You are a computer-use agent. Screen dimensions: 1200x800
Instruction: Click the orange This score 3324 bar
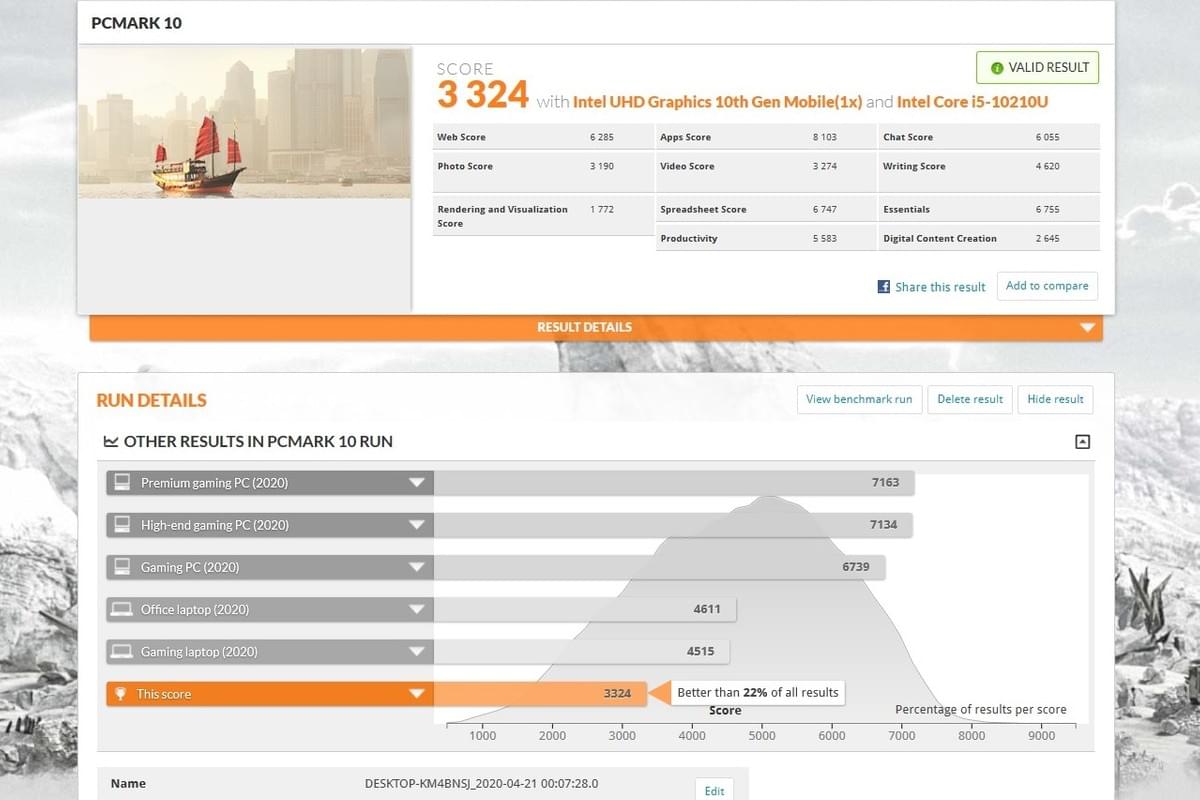[540, 693]
